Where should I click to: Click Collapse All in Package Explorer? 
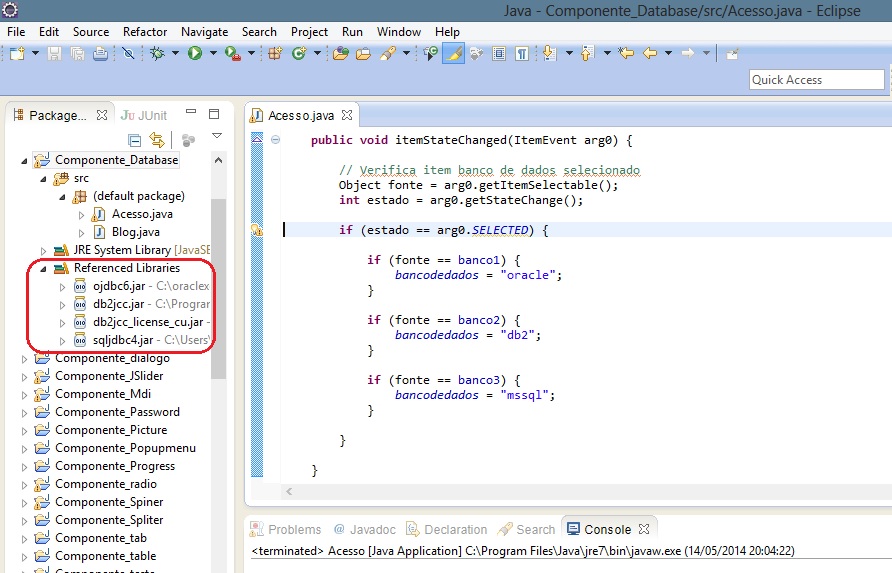tap(135, 140)
